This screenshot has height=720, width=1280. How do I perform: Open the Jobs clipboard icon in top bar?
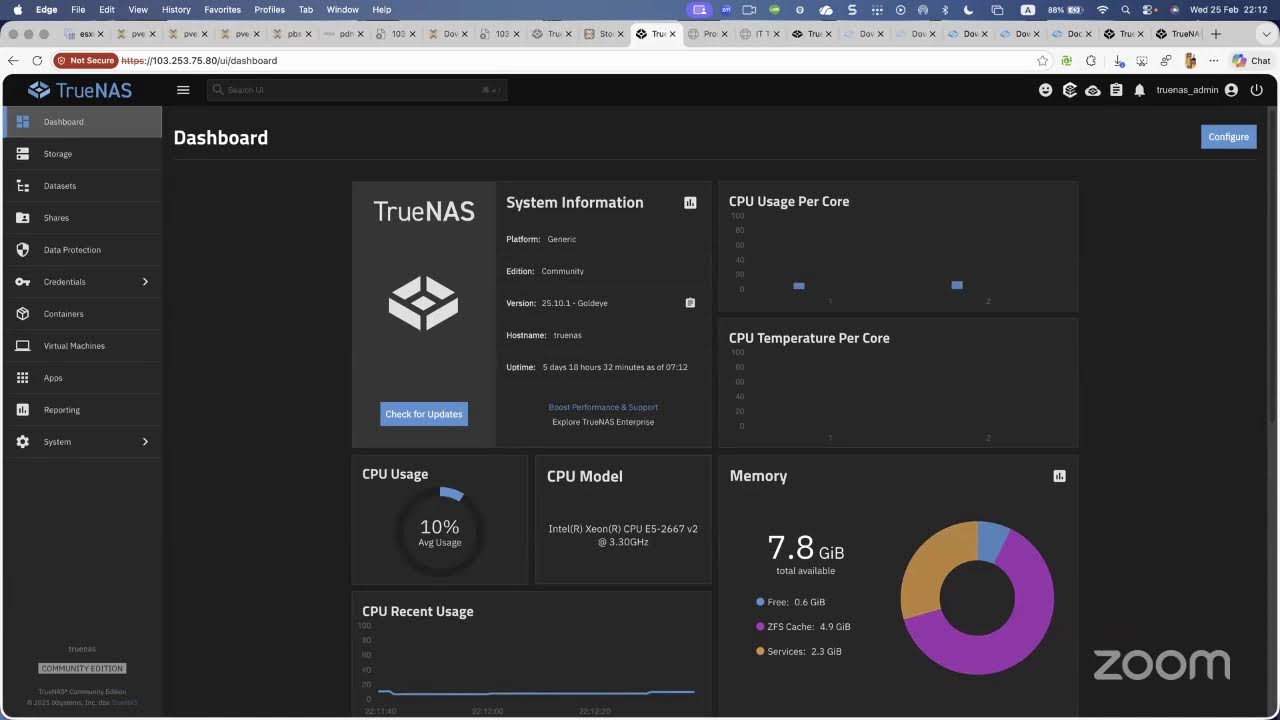pyautogui.click(x=1116, y=90)
